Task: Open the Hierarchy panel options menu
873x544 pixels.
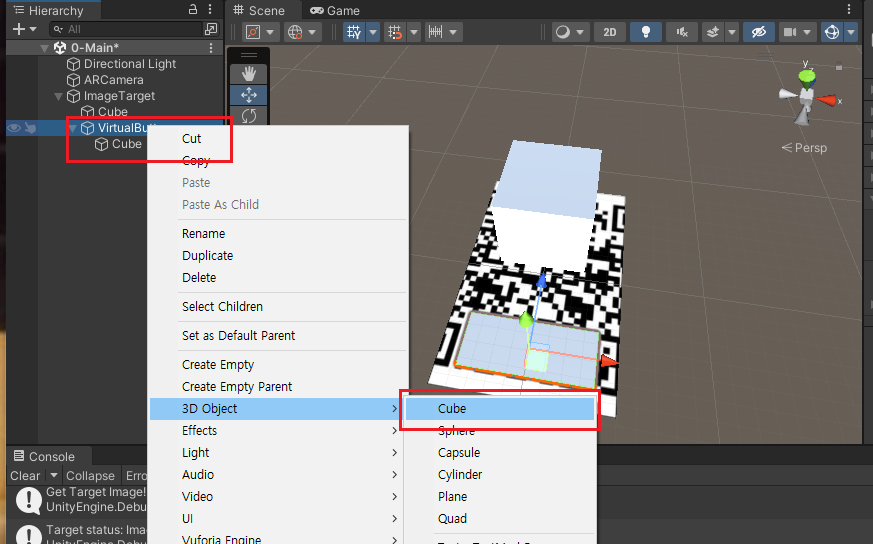Action: 210,9
